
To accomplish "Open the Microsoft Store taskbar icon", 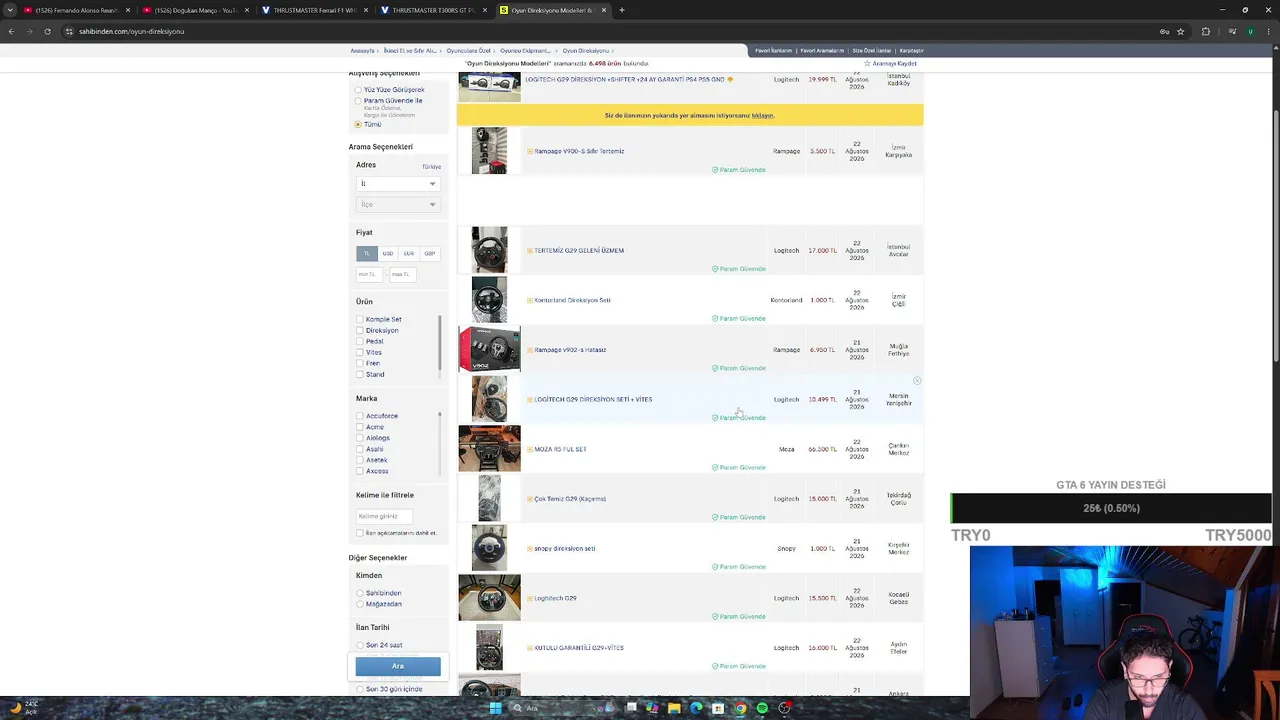I will 718,708.
